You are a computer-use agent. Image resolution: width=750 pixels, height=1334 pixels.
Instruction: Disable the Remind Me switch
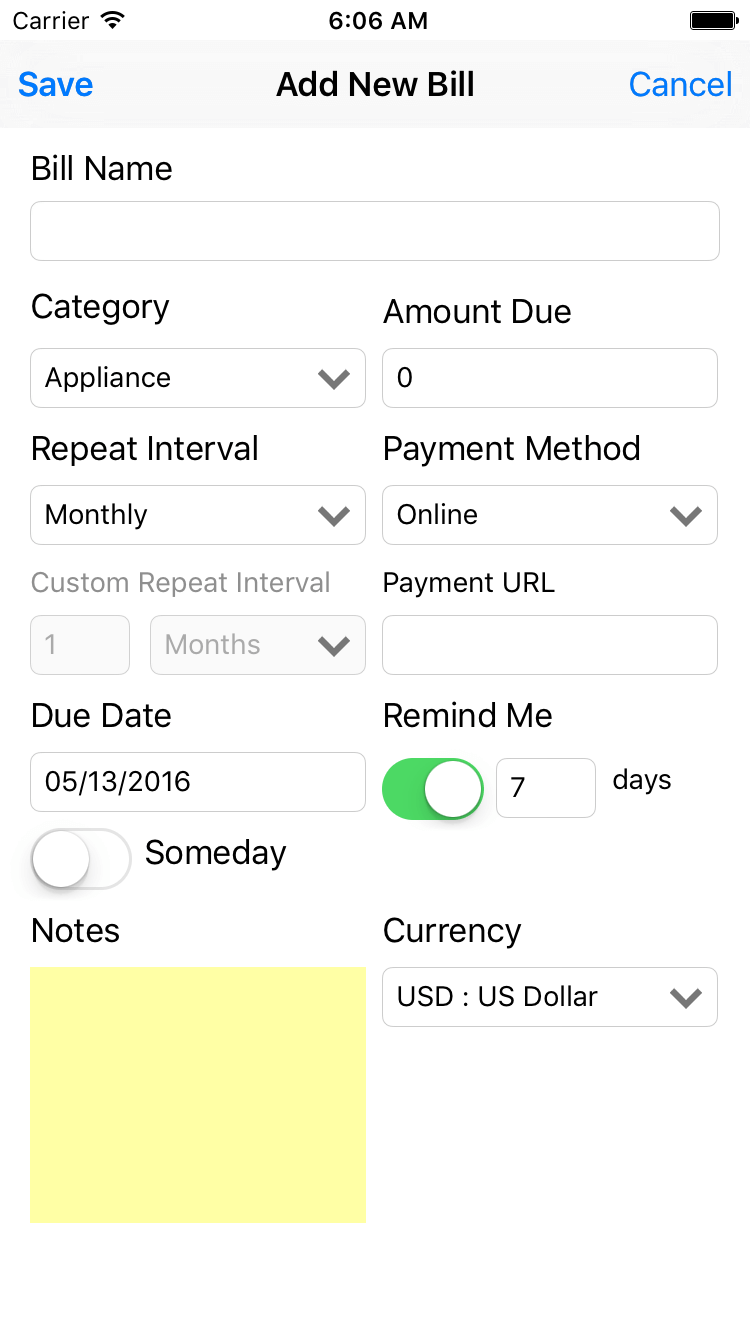coord(433,789)
